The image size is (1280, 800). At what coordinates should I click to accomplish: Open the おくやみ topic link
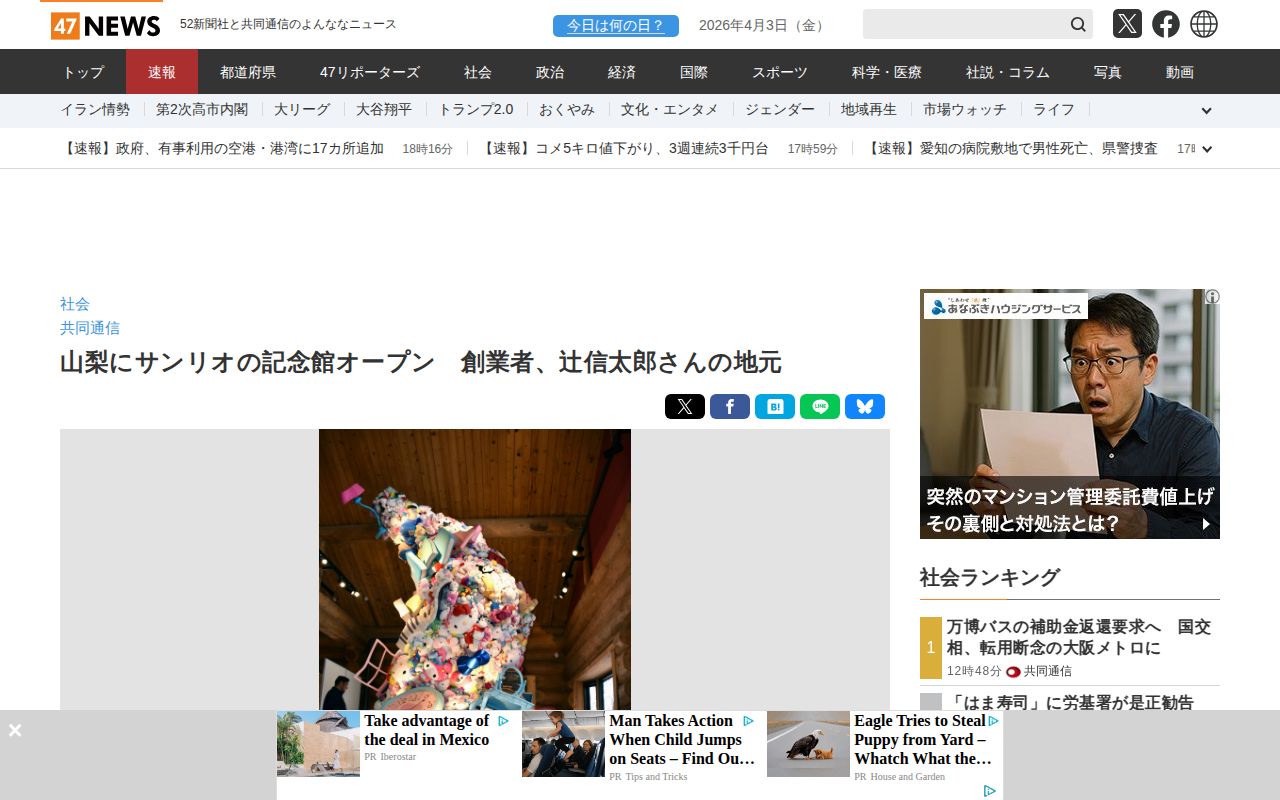[x=567, y=110]
